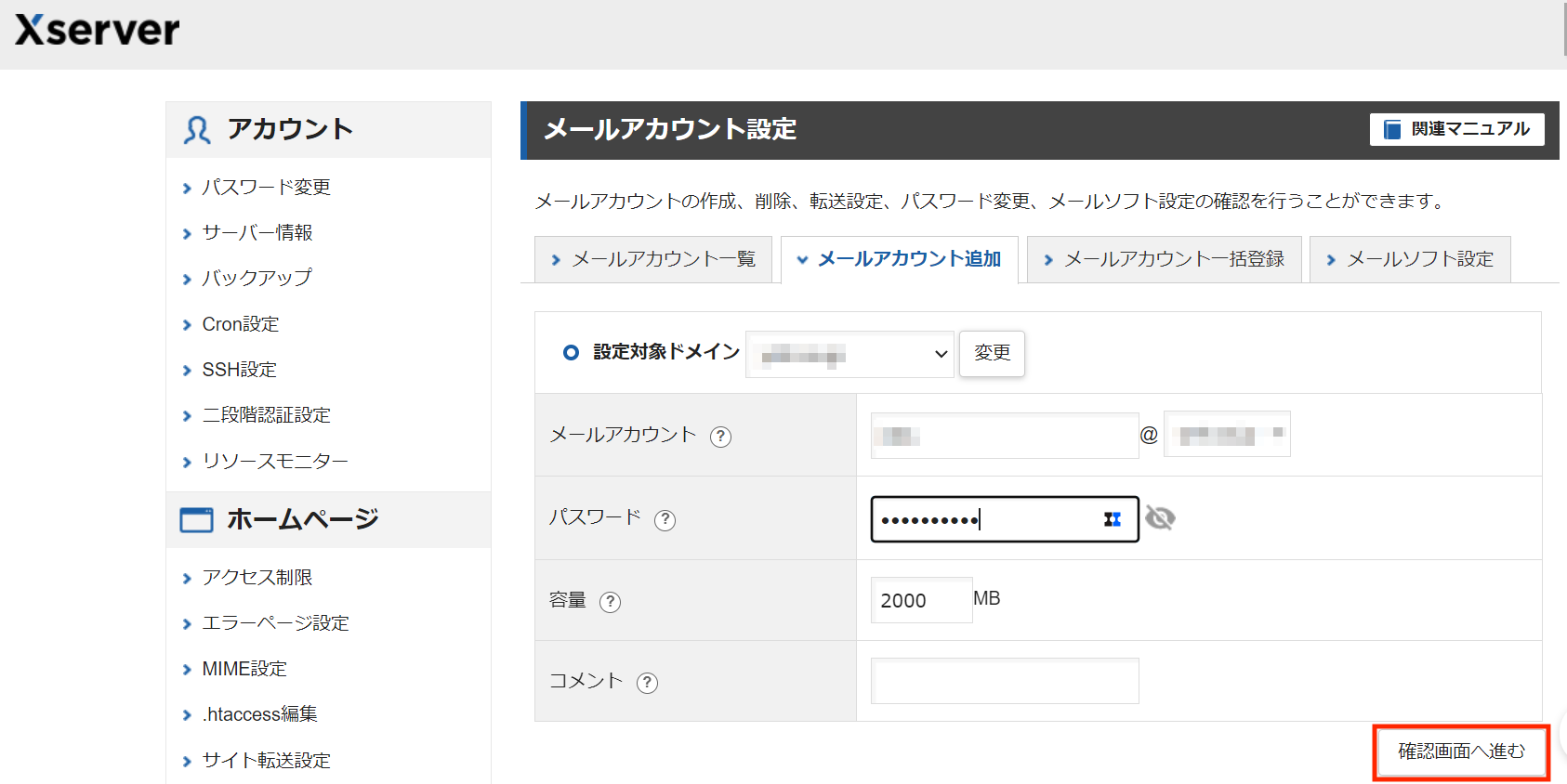Expand the 設定対象ドメイン domain dropdown
Screen dimensions: 1567x784
point(849,354)
